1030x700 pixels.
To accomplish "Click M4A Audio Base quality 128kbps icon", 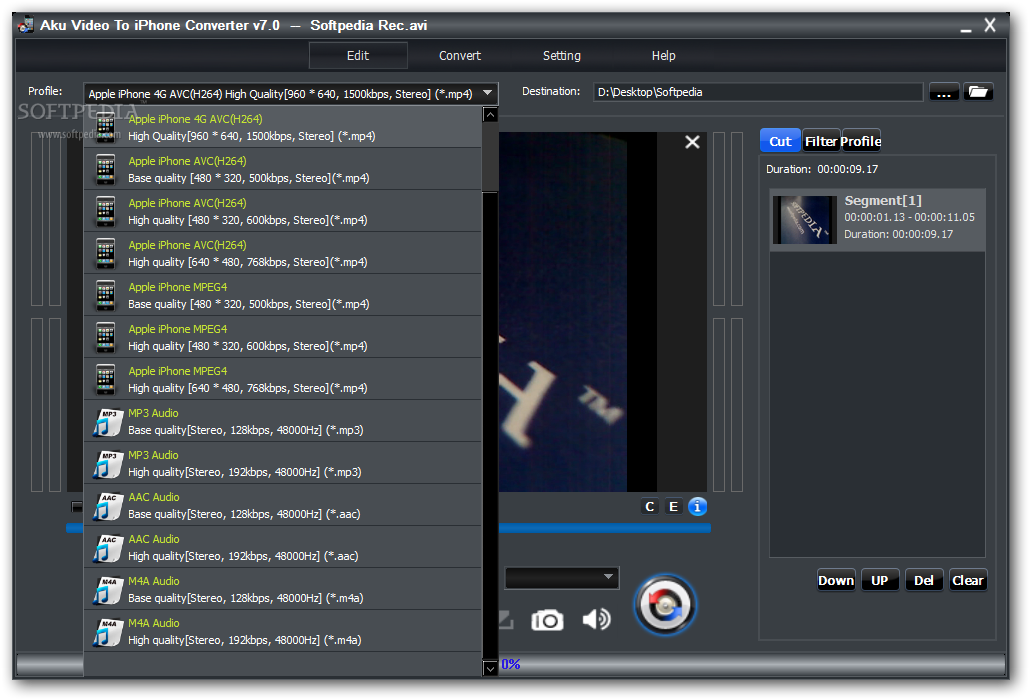I will (108, 590).
